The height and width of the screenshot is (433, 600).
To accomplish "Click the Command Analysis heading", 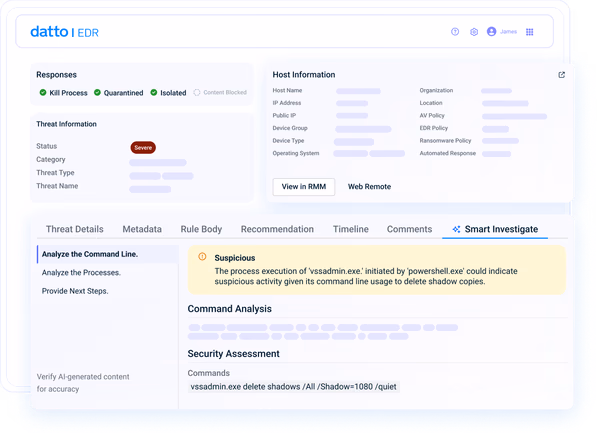I will (x=230, y=309).
